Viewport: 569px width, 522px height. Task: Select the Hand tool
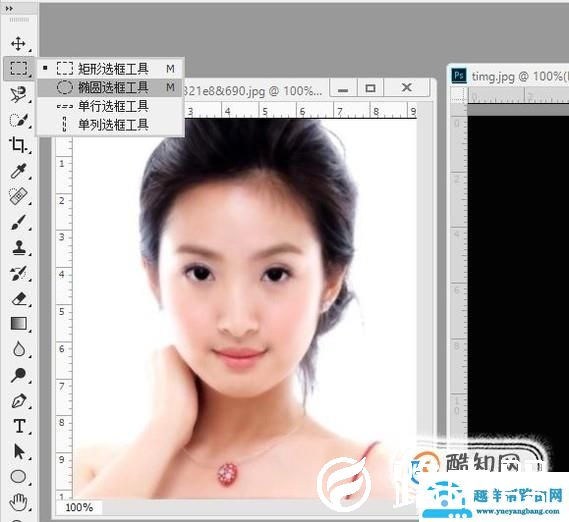[18, 502]
